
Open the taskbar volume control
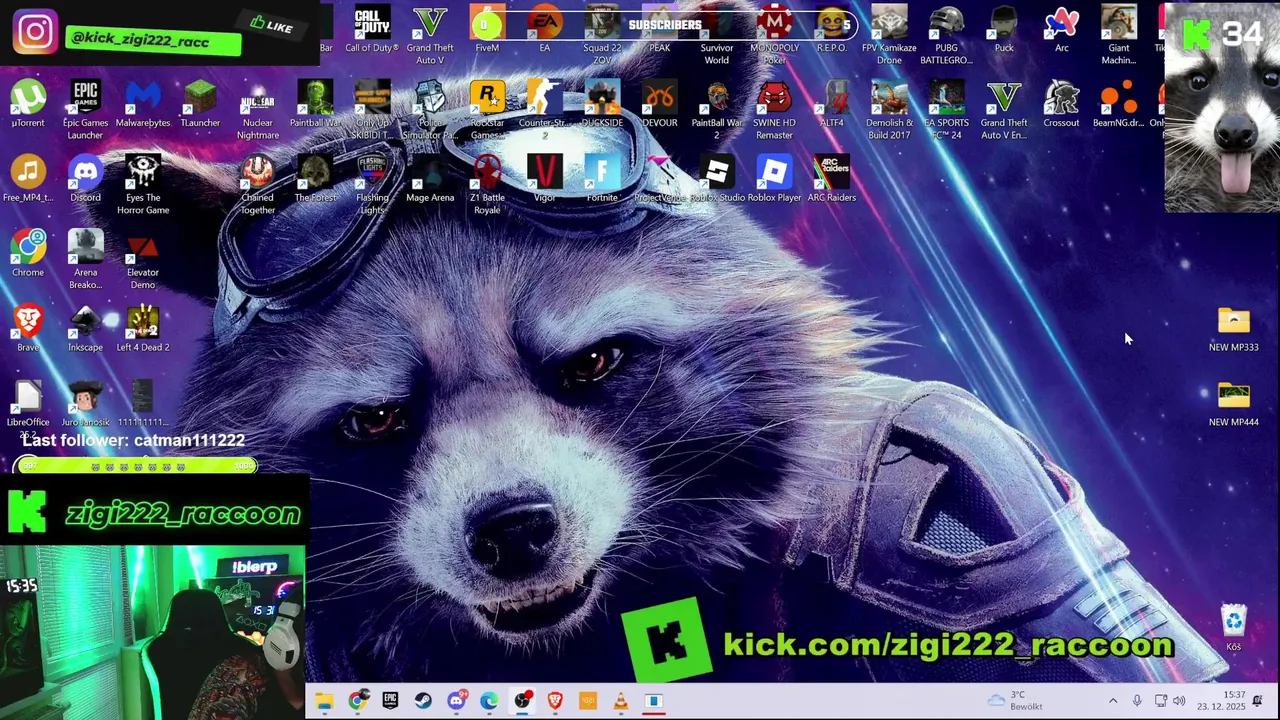(x=1179, y=701)
